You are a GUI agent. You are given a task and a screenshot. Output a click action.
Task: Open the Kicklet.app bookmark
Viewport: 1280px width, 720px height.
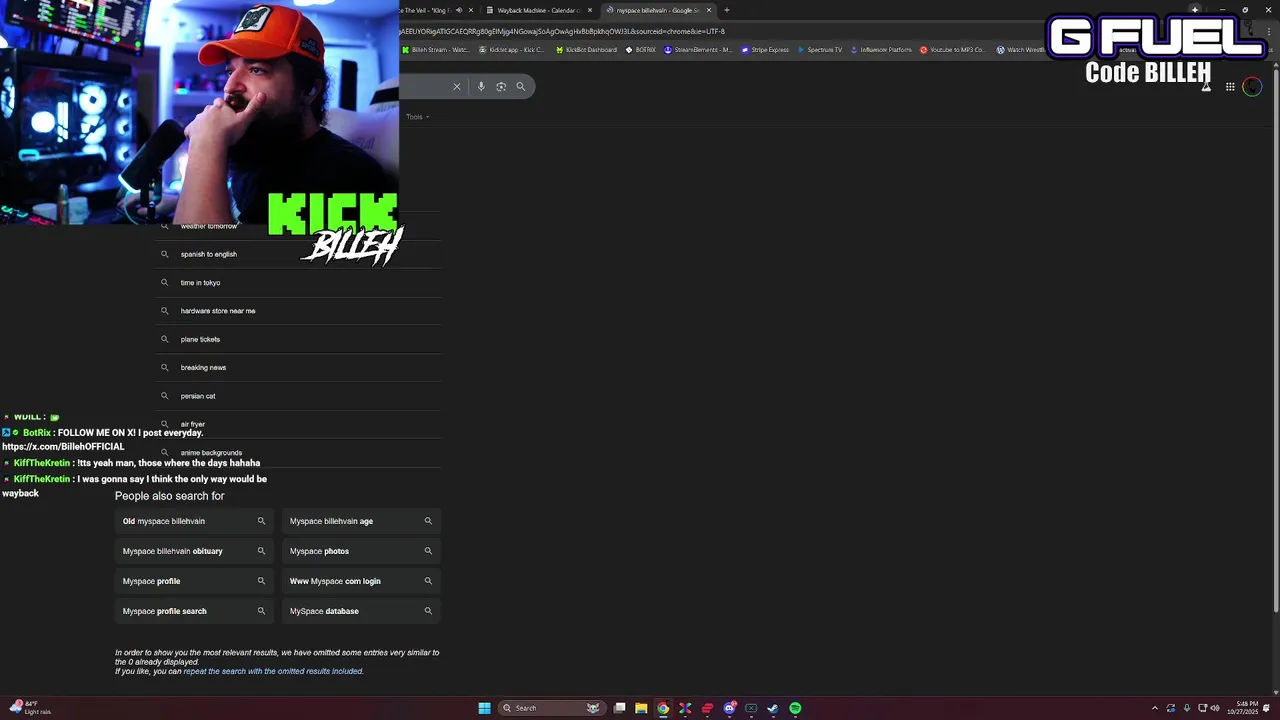tap(512, 49)
